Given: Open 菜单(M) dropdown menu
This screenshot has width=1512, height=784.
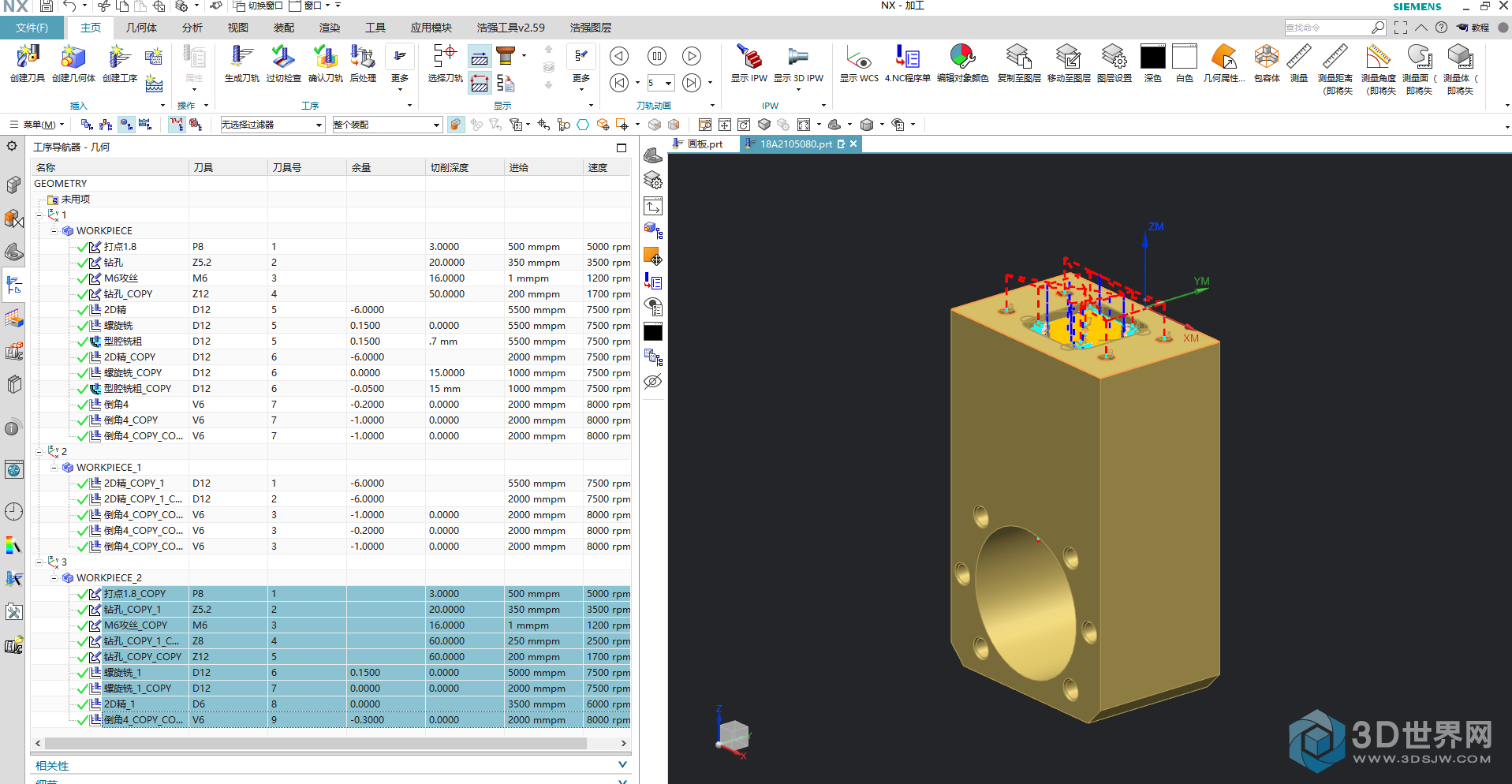Looking at the screenshot, I should [x=37, y=125].
